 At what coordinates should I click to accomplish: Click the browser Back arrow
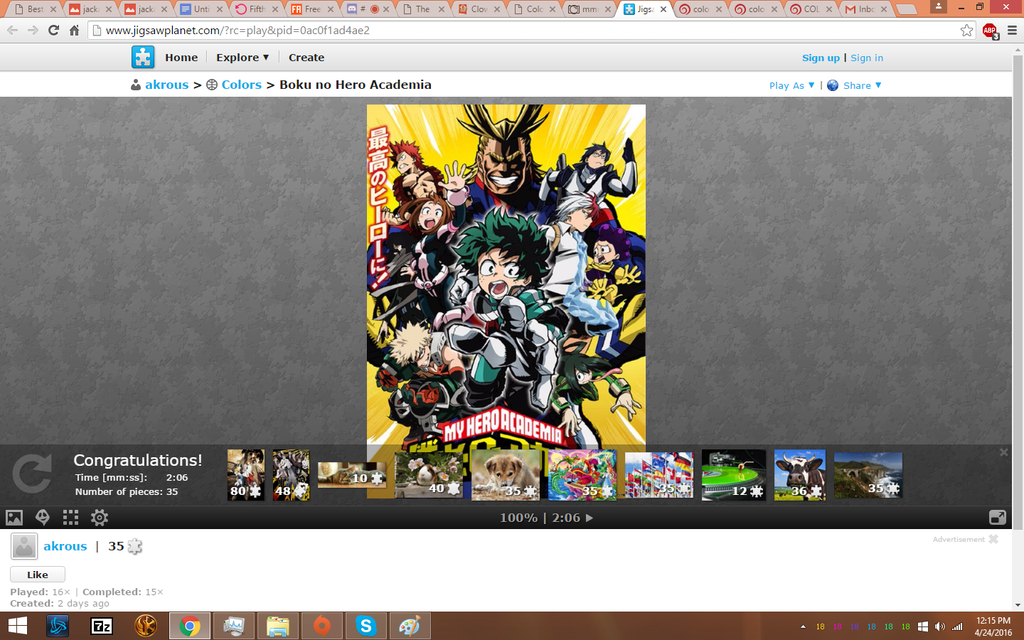[x=12, y=30]
